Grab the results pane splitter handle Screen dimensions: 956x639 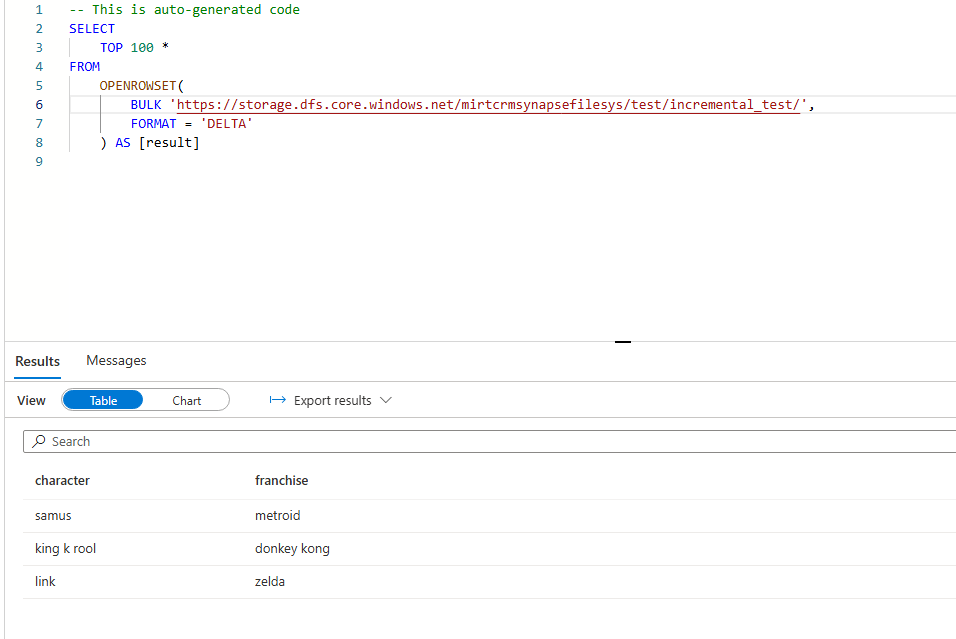coord(622,342)
